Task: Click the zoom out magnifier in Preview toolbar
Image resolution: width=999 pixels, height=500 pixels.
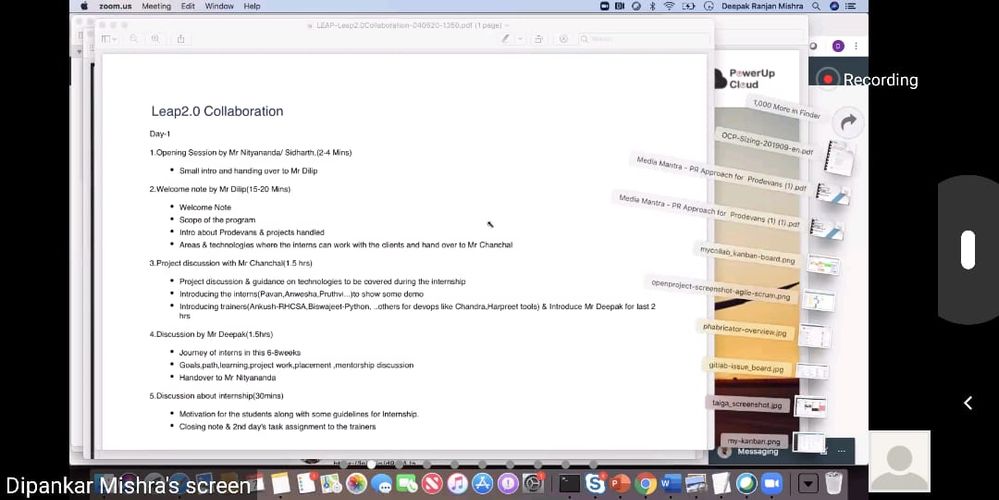Action: click(x=131, y=39)
